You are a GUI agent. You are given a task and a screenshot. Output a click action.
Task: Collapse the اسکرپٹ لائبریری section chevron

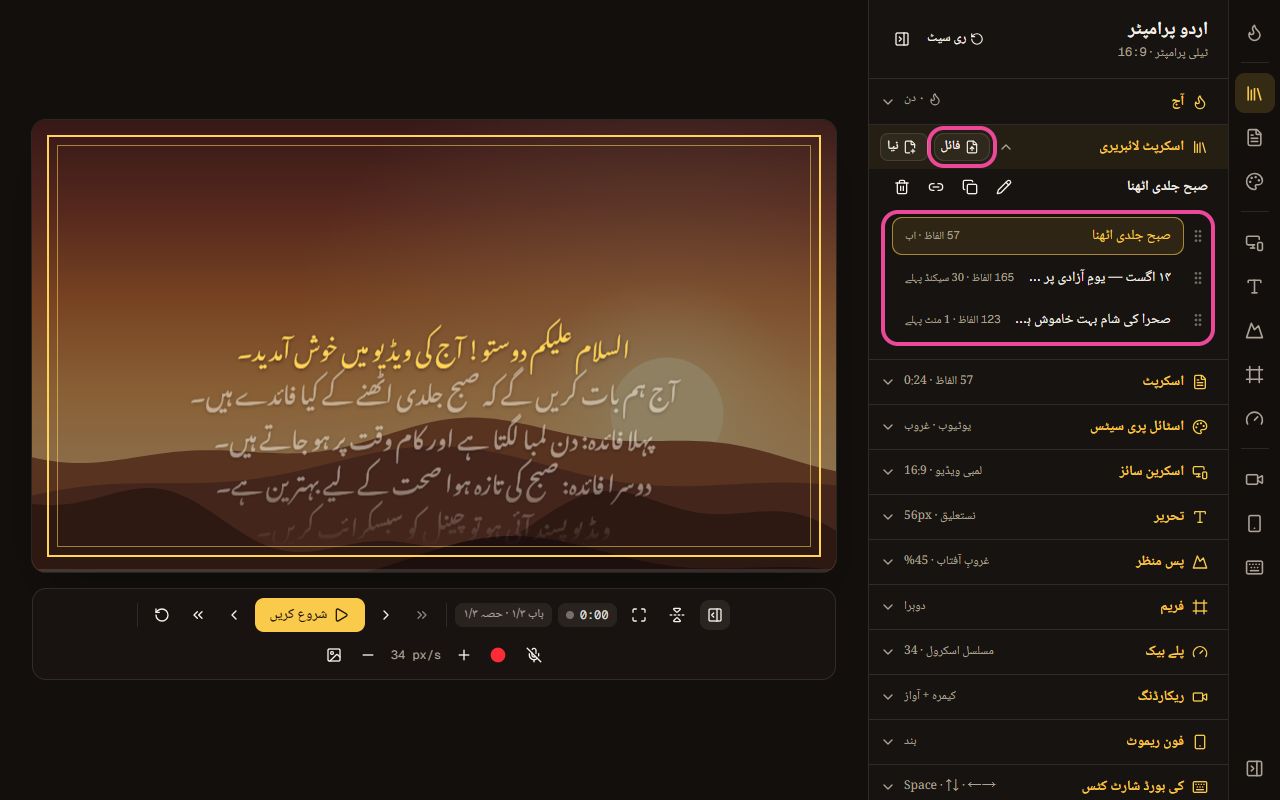[x=1006, y=147]
